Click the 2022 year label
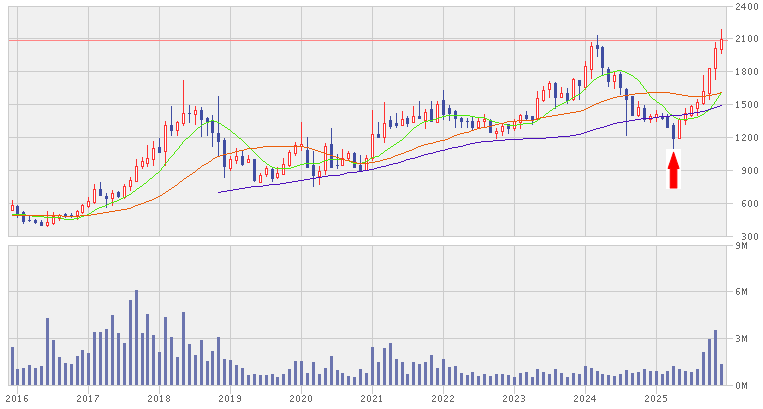 (x=442, y=398)
